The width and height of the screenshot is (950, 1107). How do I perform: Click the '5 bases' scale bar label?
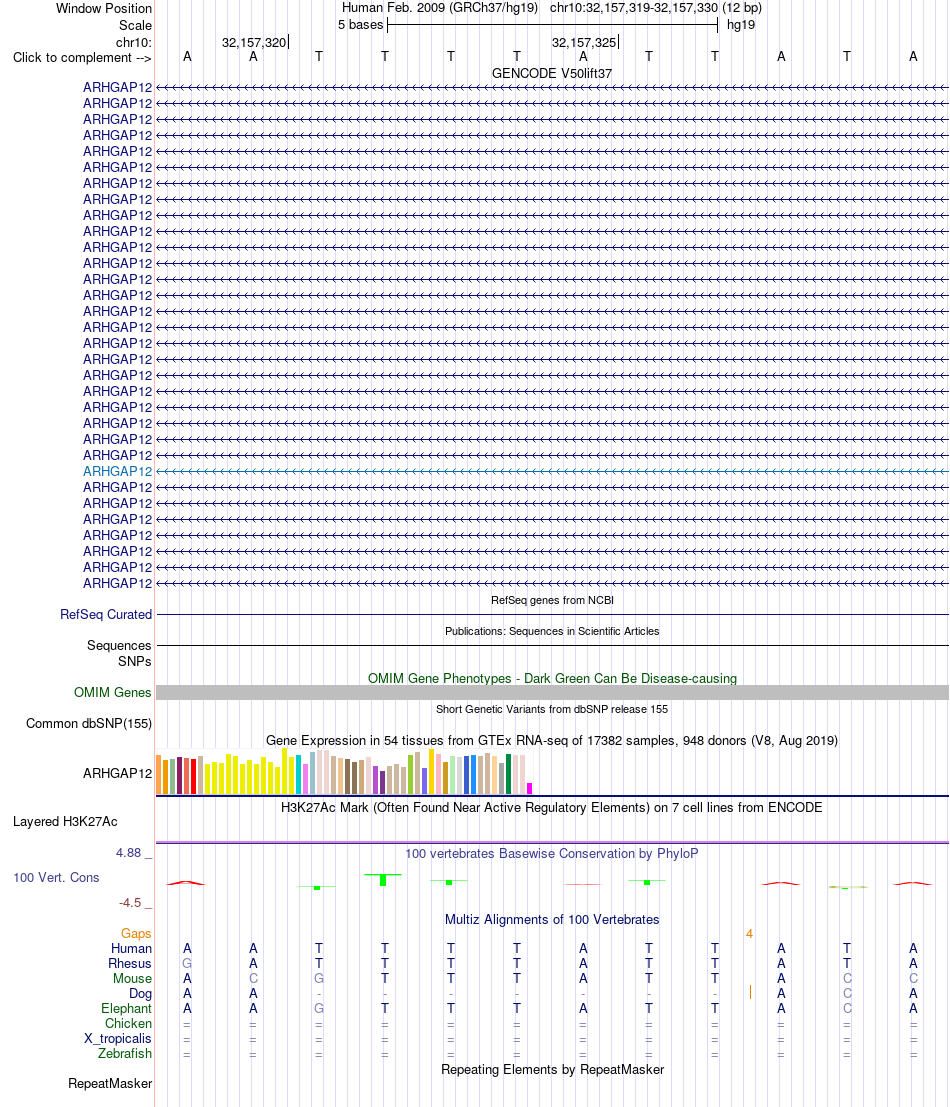360,25
